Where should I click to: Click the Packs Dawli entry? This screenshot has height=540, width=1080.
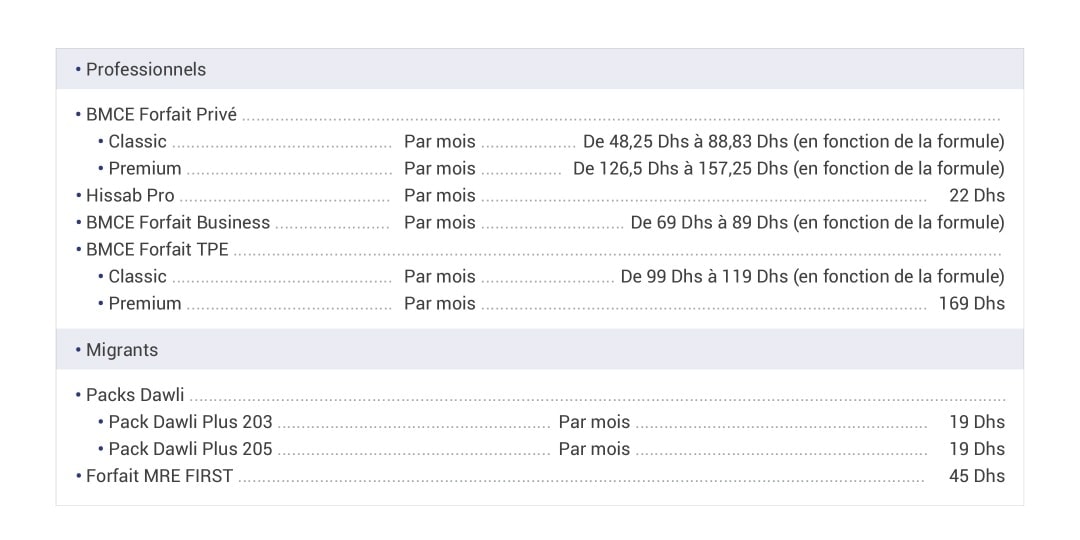click(x=135, y=395)
